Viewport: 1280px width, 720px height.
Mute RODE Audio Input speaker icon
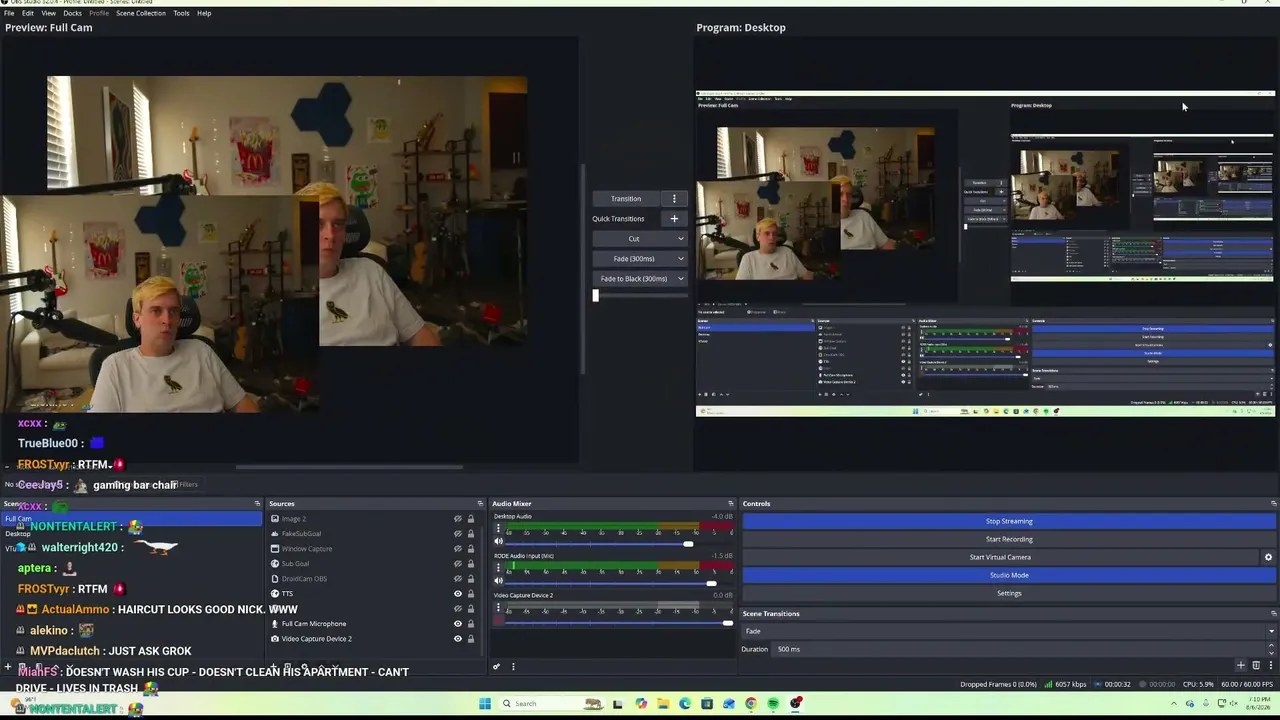pyautogui.click(x=499, y=580)
